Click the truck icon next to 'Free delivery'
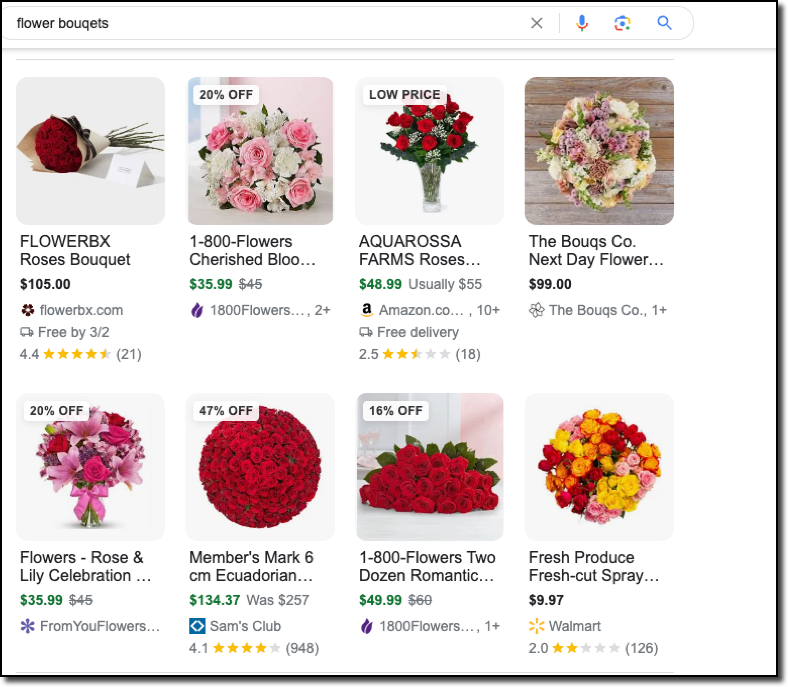788x687 pixels. [366, 332]
